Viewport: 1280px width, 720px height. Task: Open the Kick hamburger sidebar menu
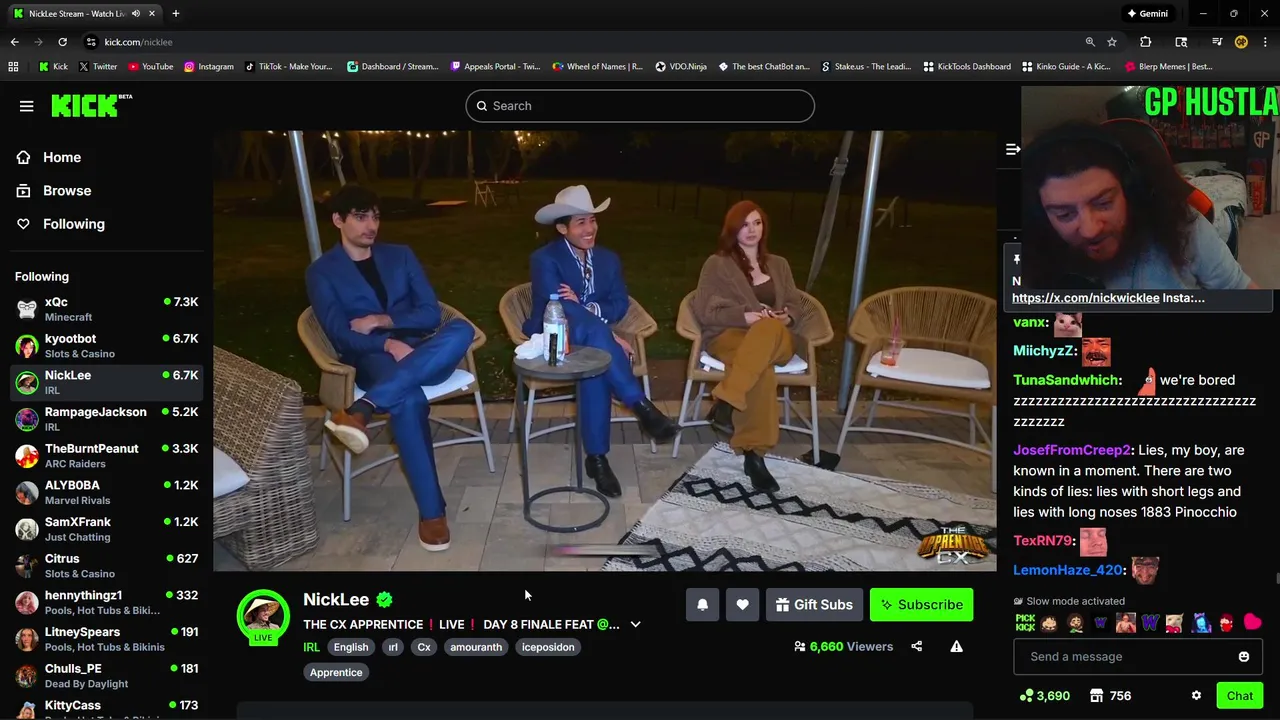coord(27,106)
